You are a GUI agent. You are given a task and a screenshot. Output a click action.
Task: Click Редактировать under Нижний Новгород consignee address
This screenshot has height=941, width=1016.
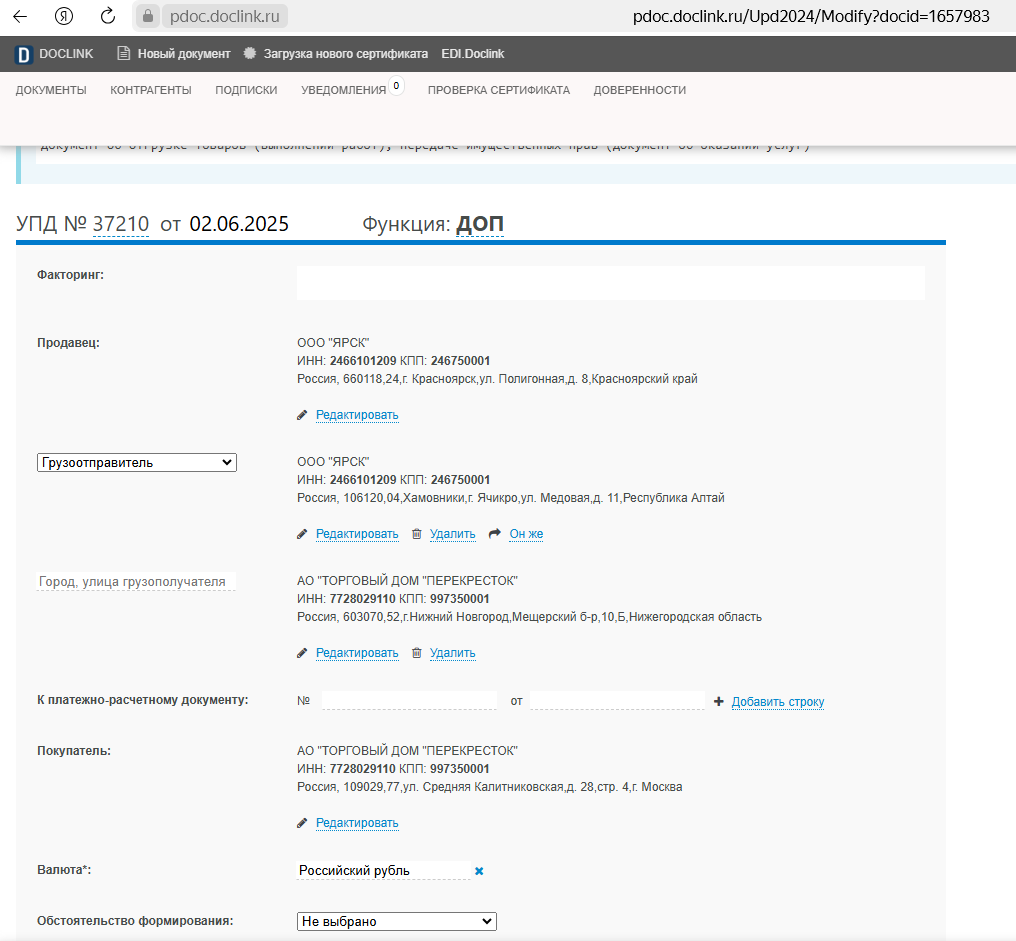pos(357,653)
